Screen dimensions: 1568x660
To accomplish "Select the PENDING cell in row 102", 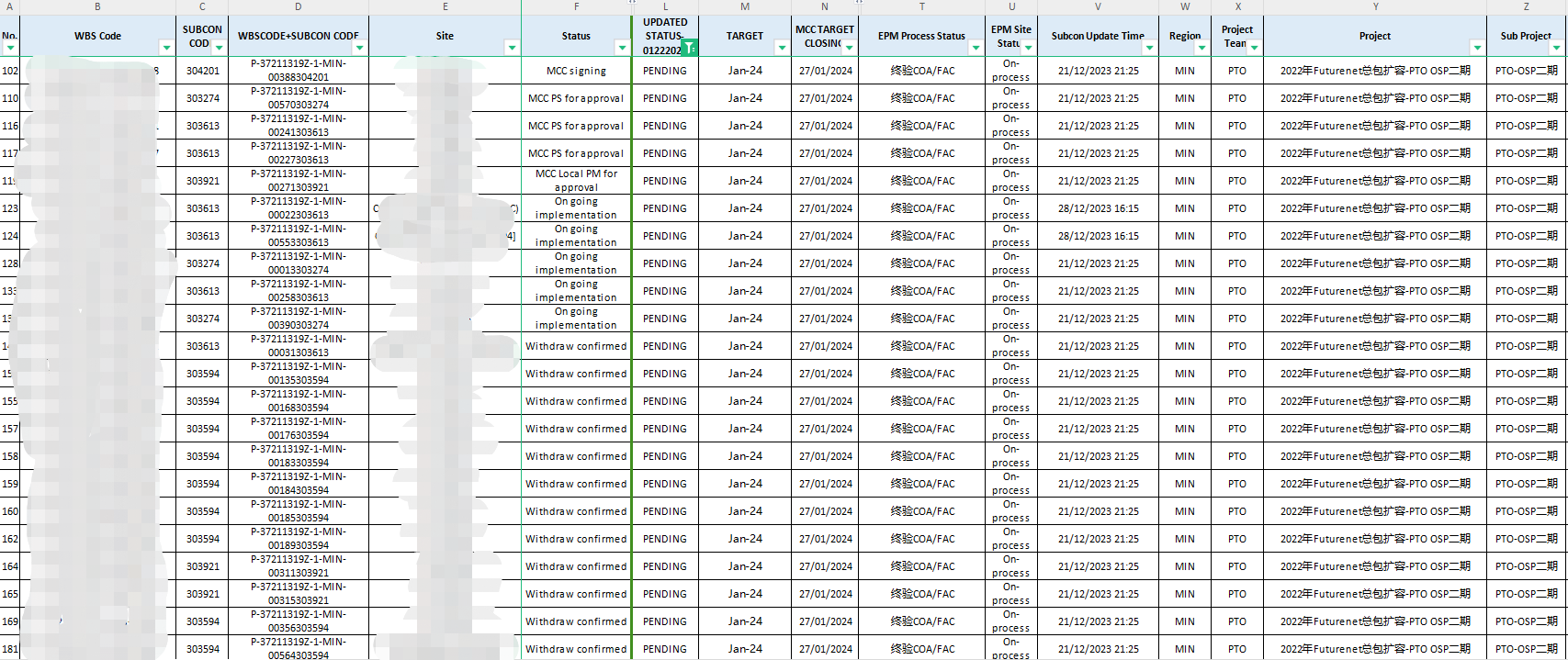I will 665,71.
